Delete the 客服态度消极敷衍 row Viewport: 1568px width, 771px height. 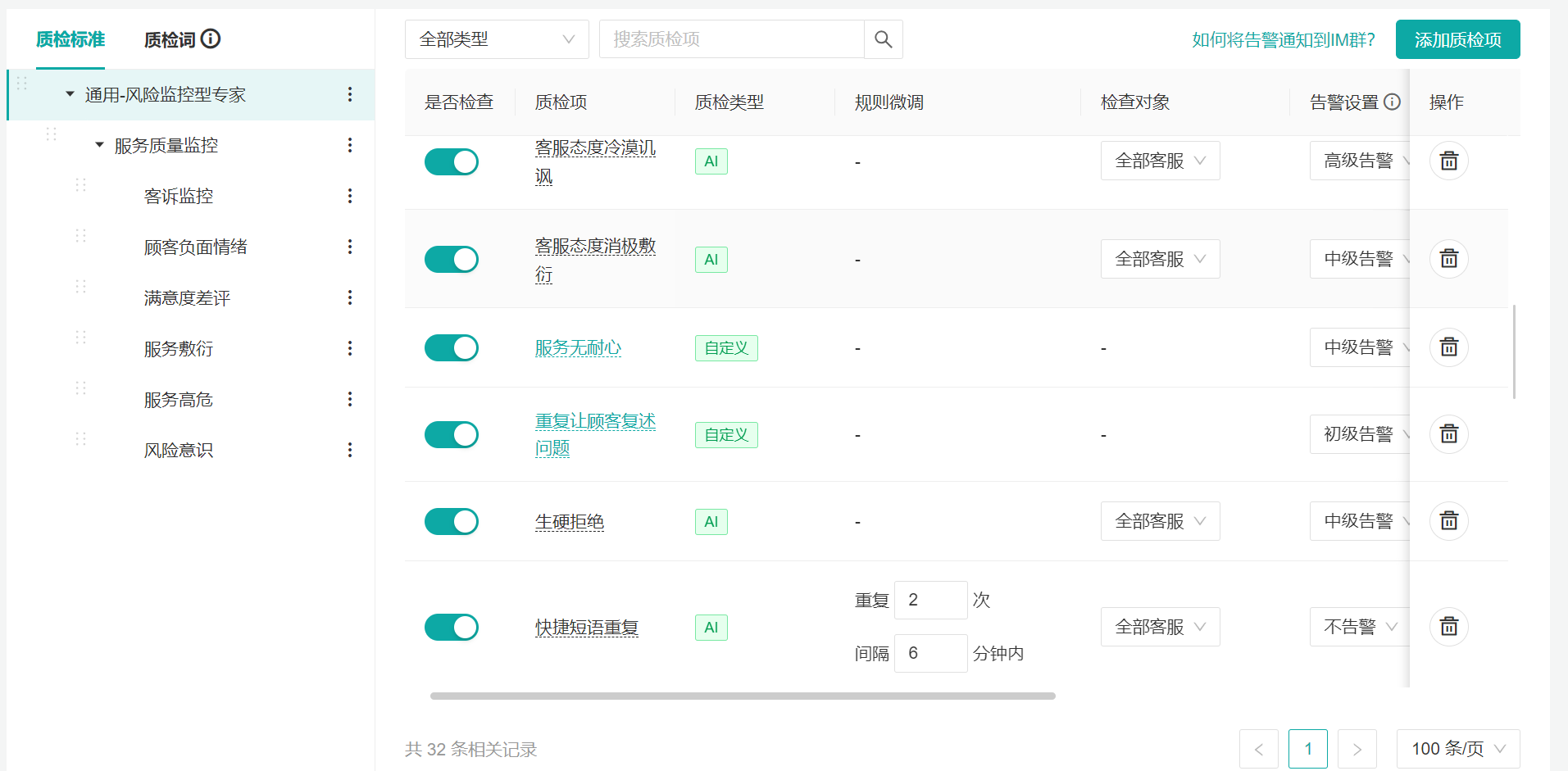(x=1448, y=259)
